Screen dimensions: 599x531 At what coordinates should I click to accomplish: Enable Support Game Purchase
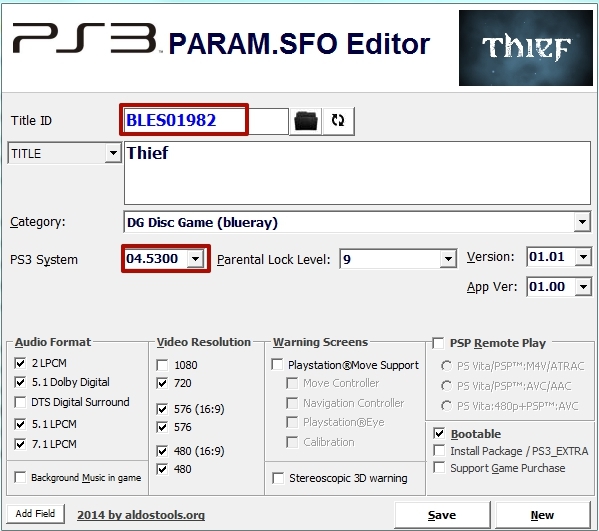point(439,468)
